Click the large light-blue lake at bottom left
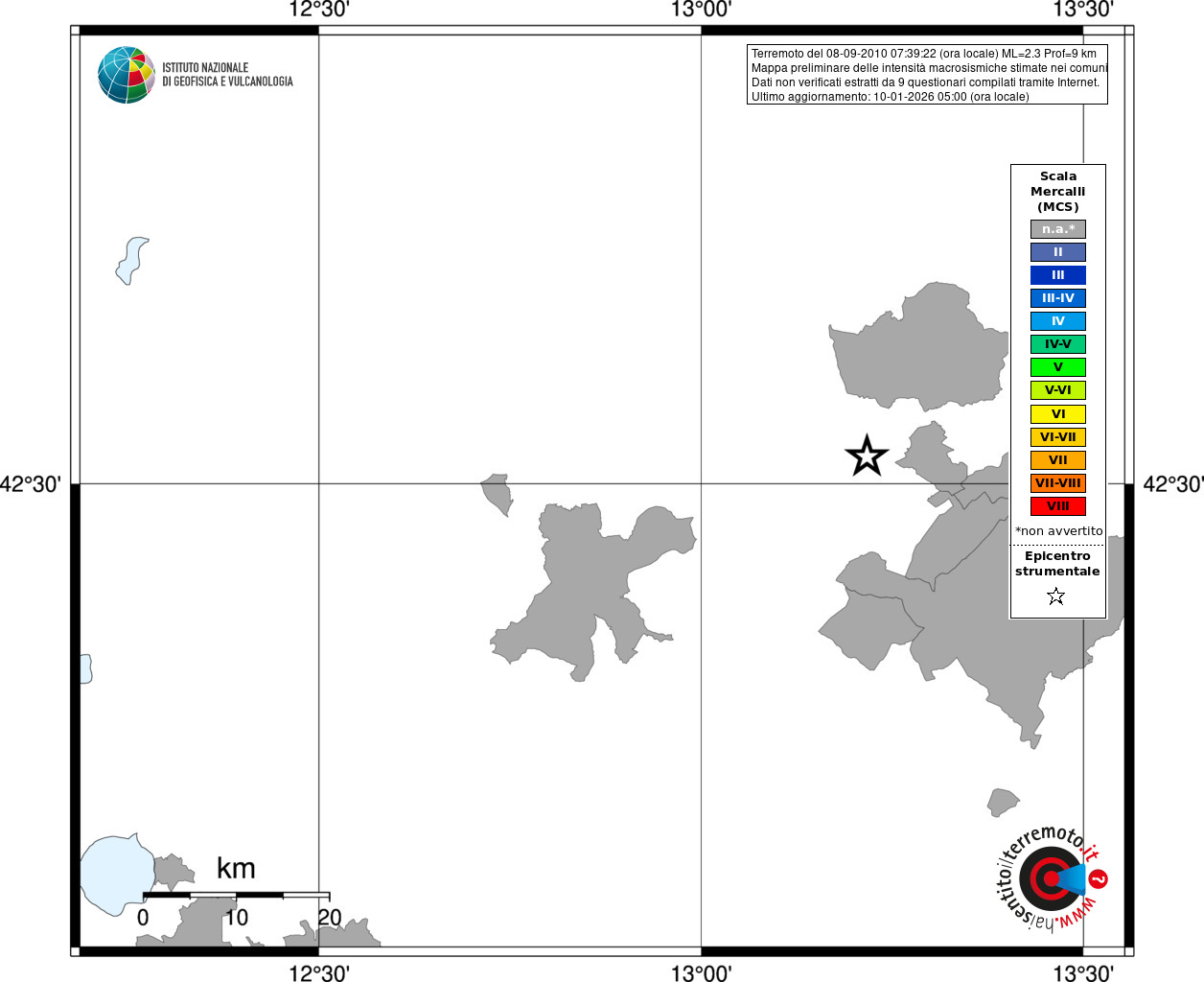 (x=117, y=874)
